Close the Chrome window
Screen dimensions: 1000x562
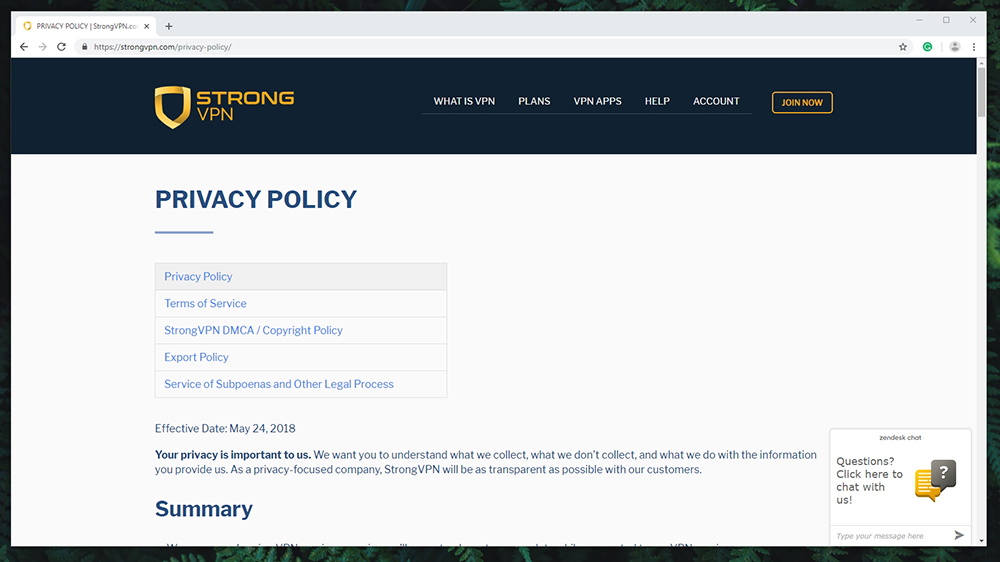[x=973, y=20]
